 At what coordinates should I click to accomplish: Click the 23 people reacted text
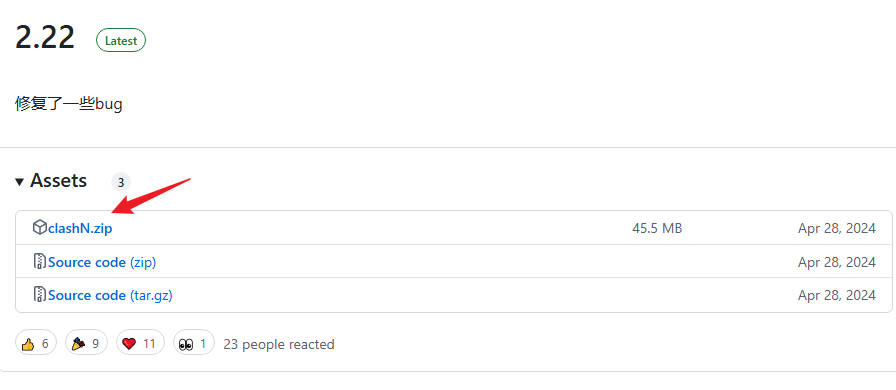(279, 344)
